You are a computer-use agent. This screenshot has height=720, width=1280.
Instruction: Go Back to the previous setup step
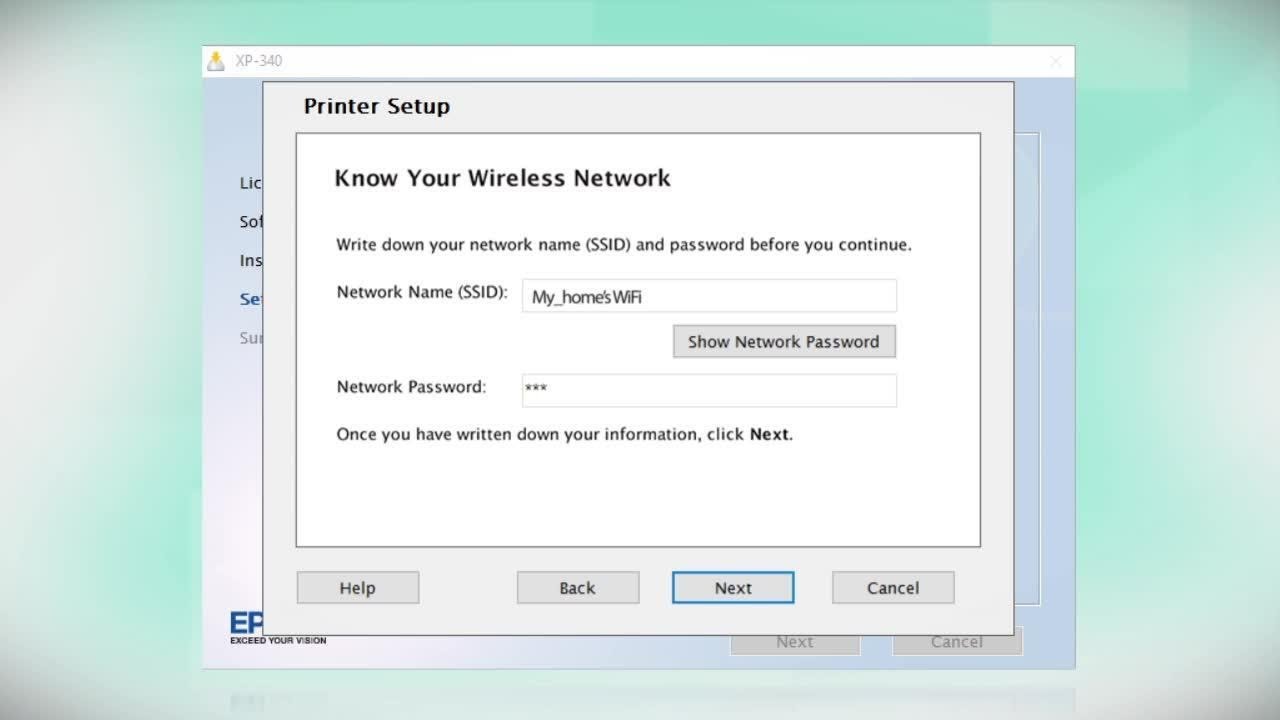[577, 588]
